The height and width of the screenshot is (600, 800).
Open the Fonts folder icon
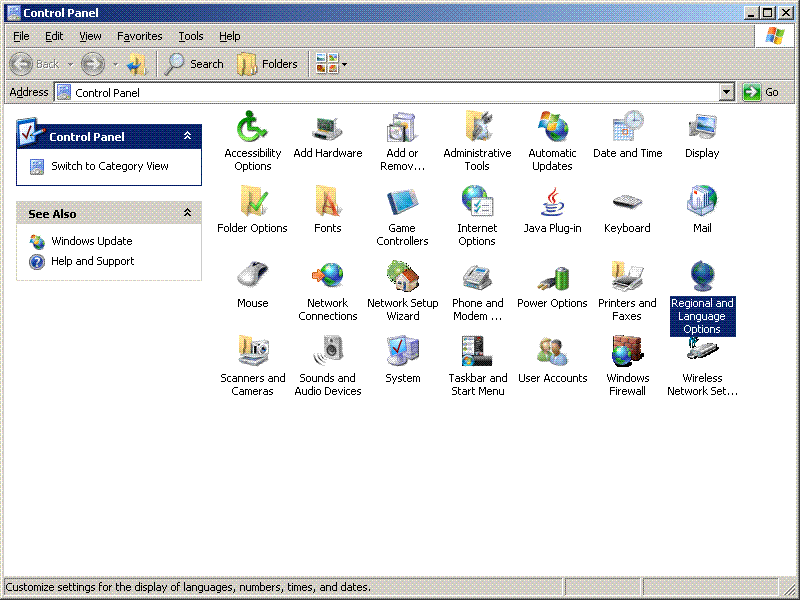(328, 202)
